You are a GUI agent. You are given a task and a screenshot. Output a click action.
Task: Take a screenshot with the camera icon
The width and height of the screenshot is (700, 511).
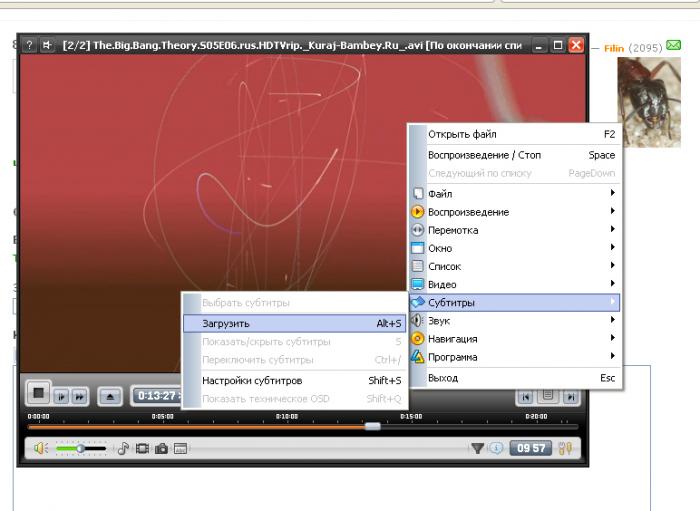(161, 449)
